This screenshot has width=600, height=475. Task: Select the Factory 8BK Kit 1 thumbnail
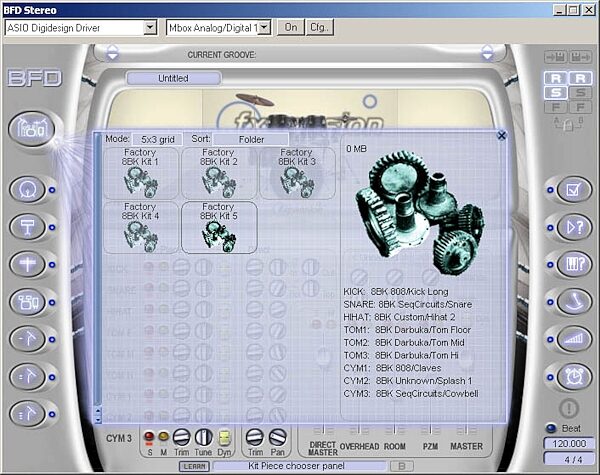[x=141, y=173]
